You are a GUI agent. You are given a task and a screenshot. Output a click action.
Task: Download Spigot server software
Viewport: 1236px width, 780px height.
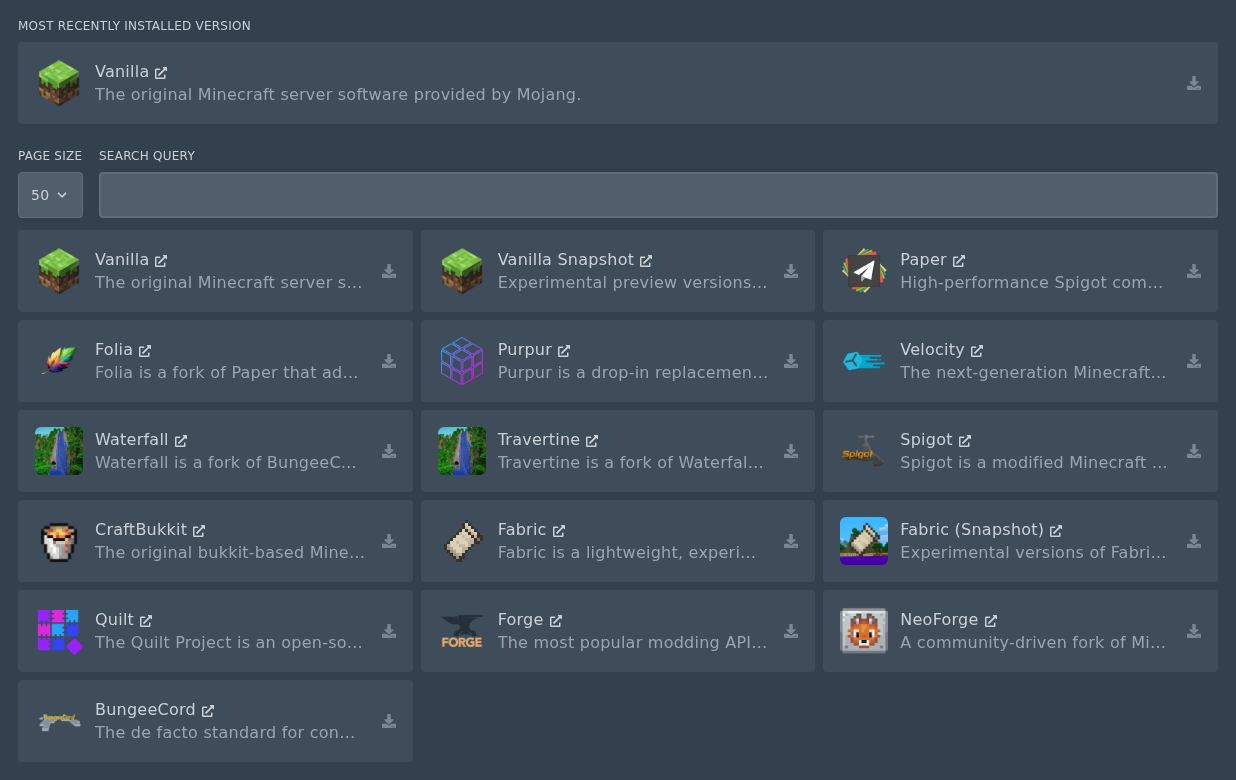tap(1194, 451)
